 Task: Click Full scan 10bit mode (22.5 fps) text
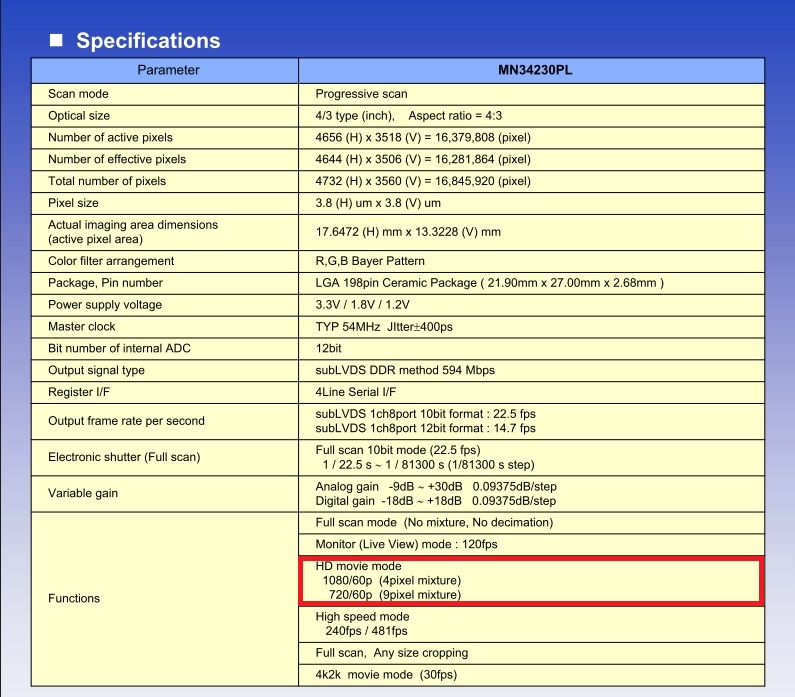coord(398,450)
